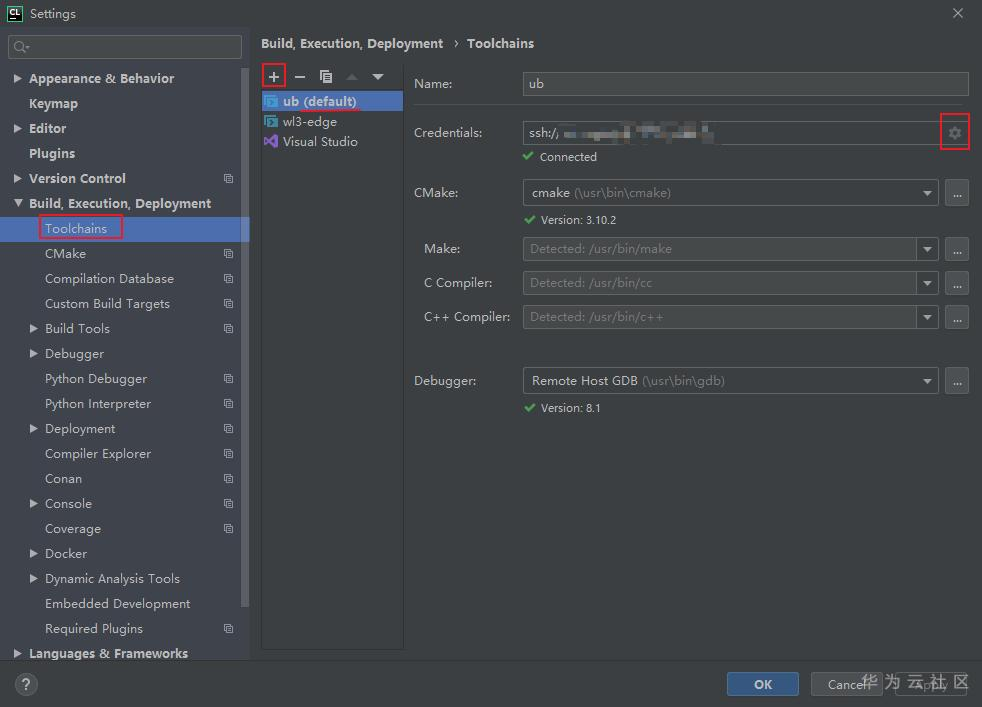The width and height of the screenshot is (982, 707).
Task: Click the move toolchain down arrow
Action: tap(378, 76)
